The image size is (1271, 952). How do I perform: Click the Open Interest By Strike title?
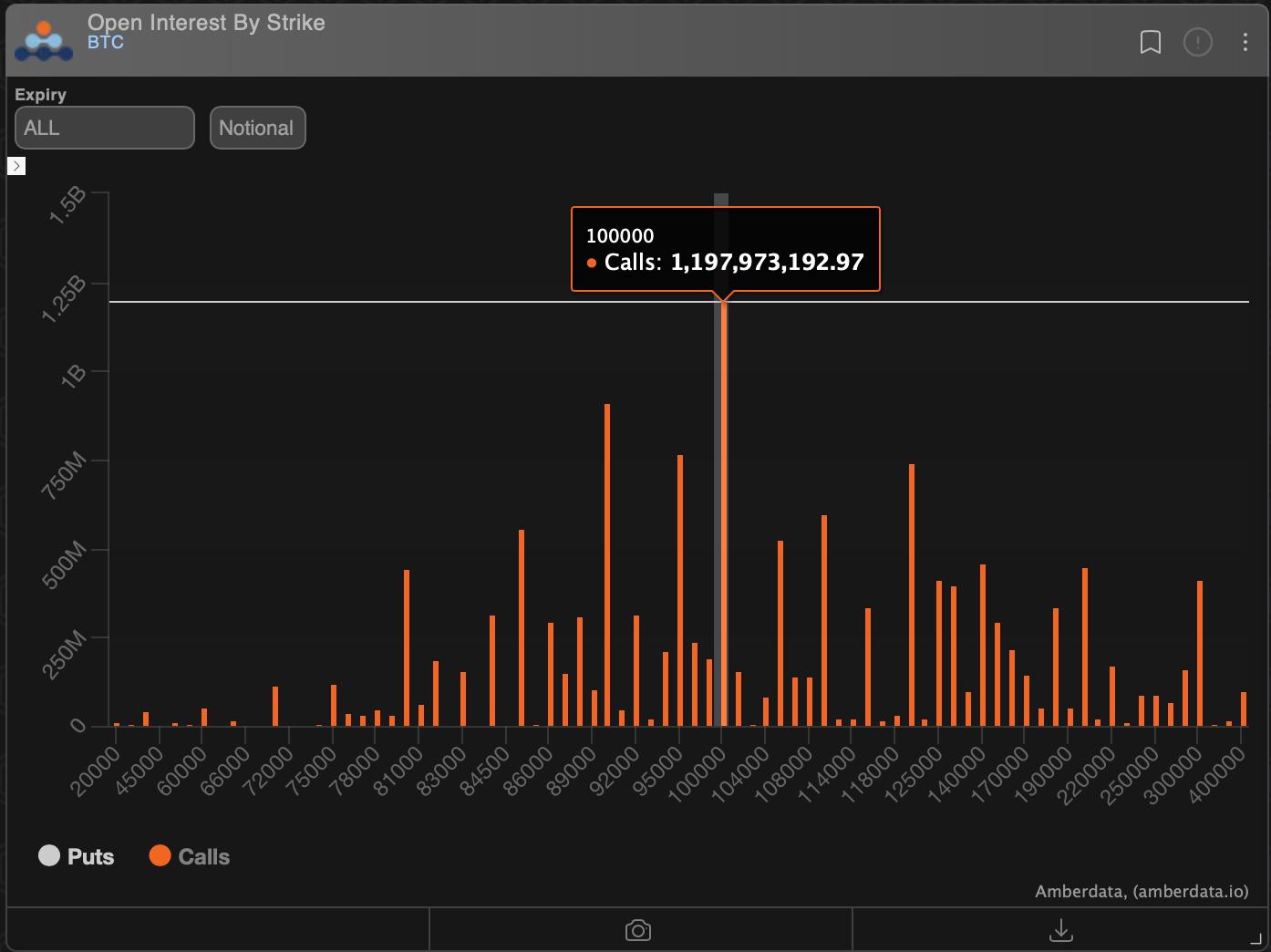207,23
